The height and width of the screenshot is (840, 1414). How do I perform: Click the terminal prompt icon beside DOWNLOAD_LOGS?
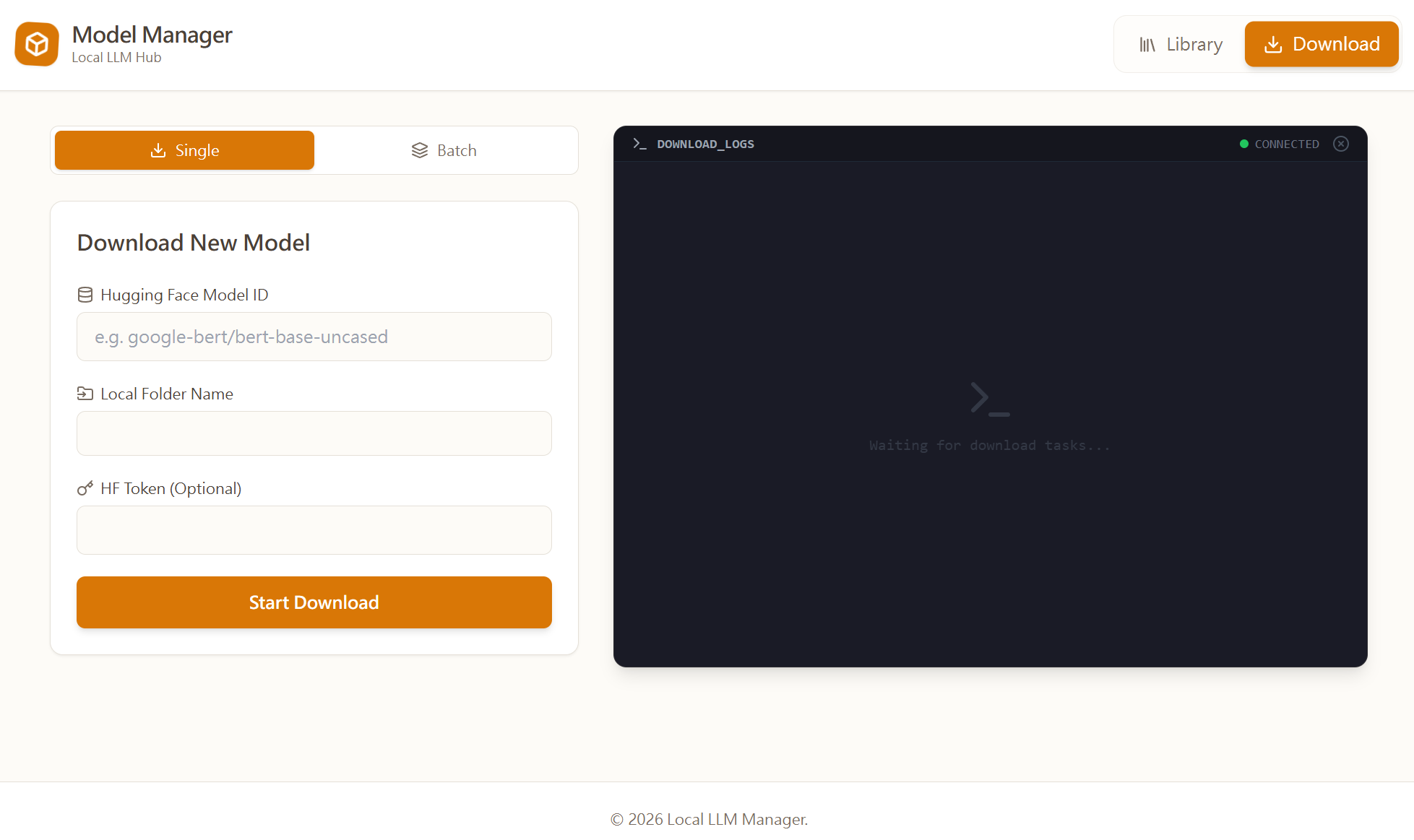pos(639,144)
